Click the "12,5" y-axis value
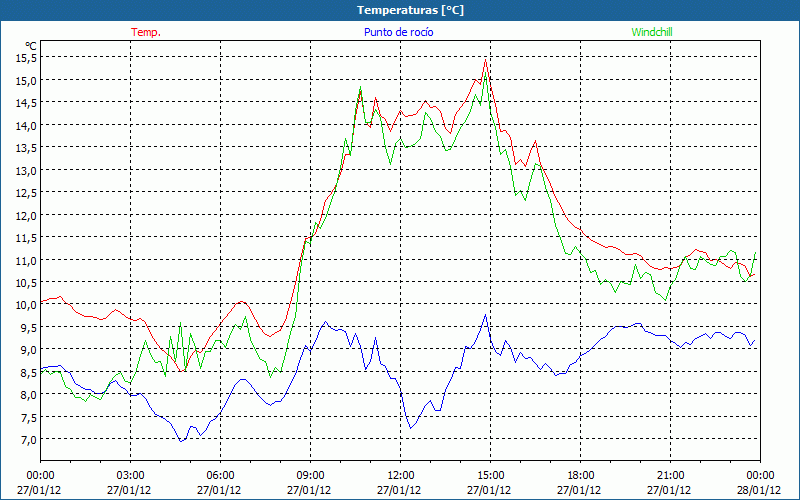The image size is (800, 500). point(27,192)
